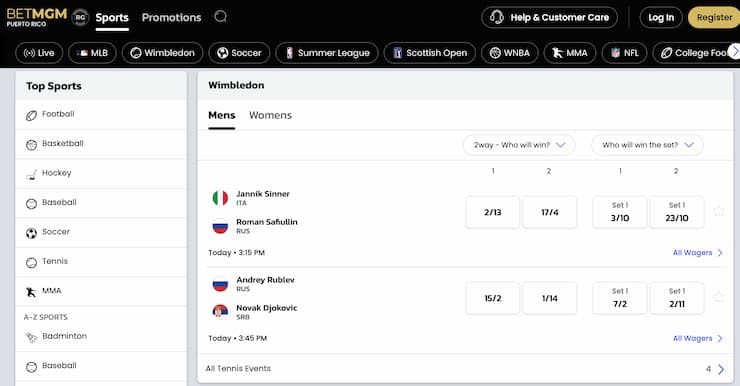Click the headset icon in Help button
The image size is (740, 386).
(496, 17)
